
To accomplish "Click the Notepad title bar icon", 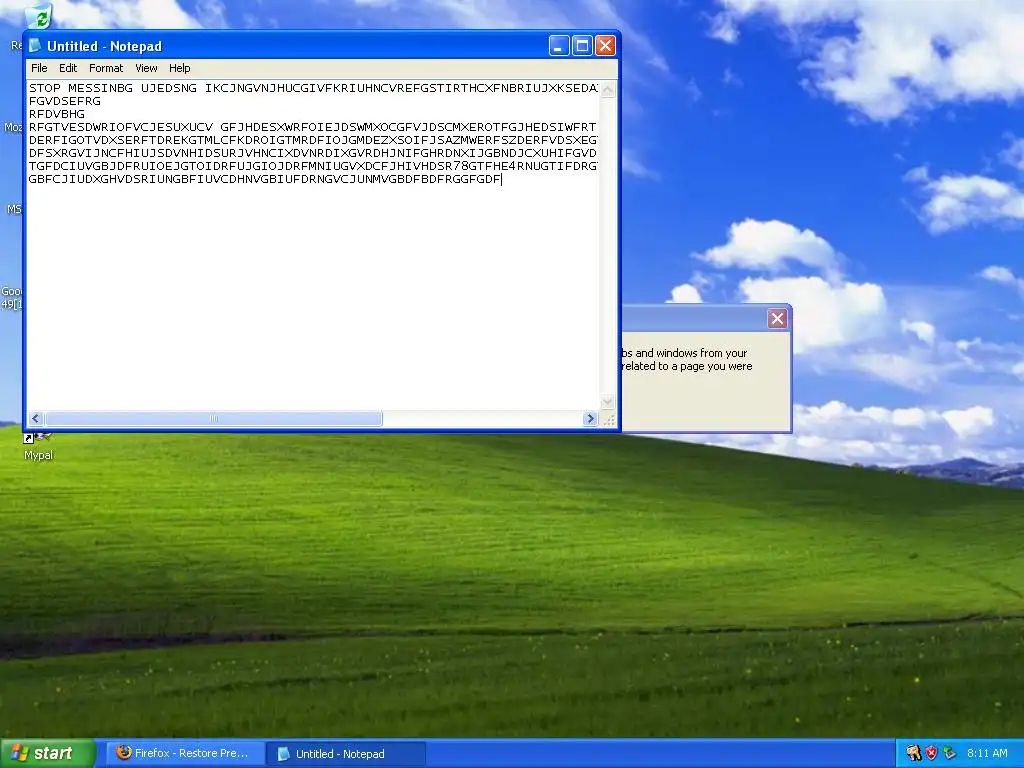I will coord(35,46).
